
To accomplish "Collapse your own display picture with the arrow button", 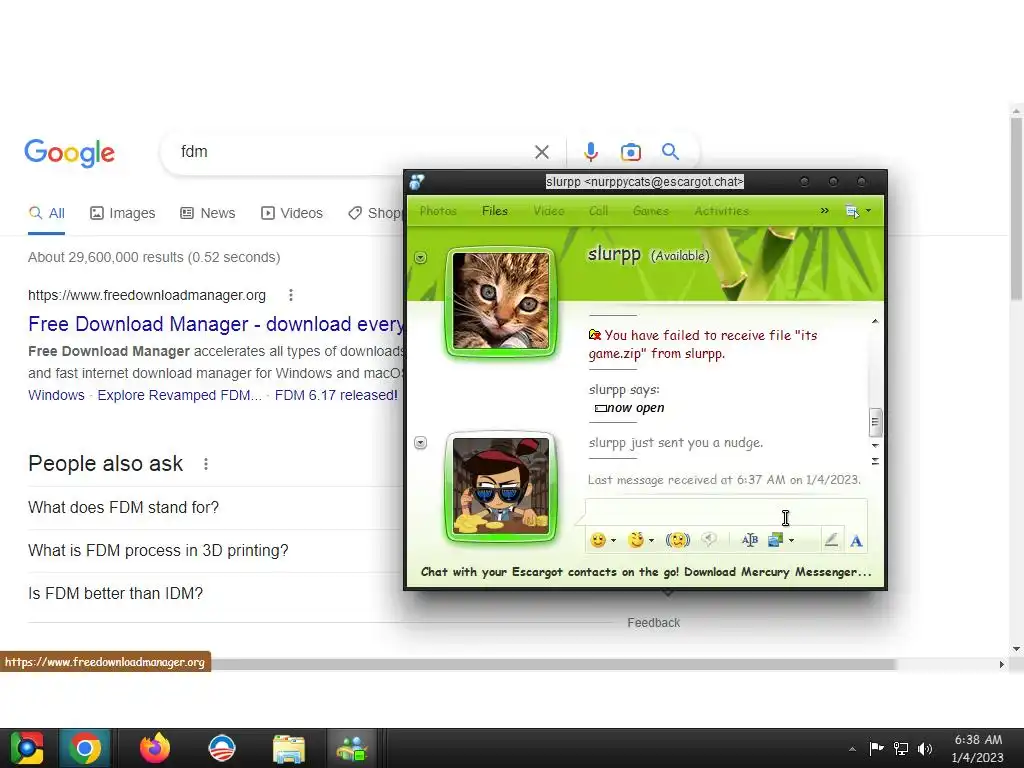I will [x=421, y=443].
